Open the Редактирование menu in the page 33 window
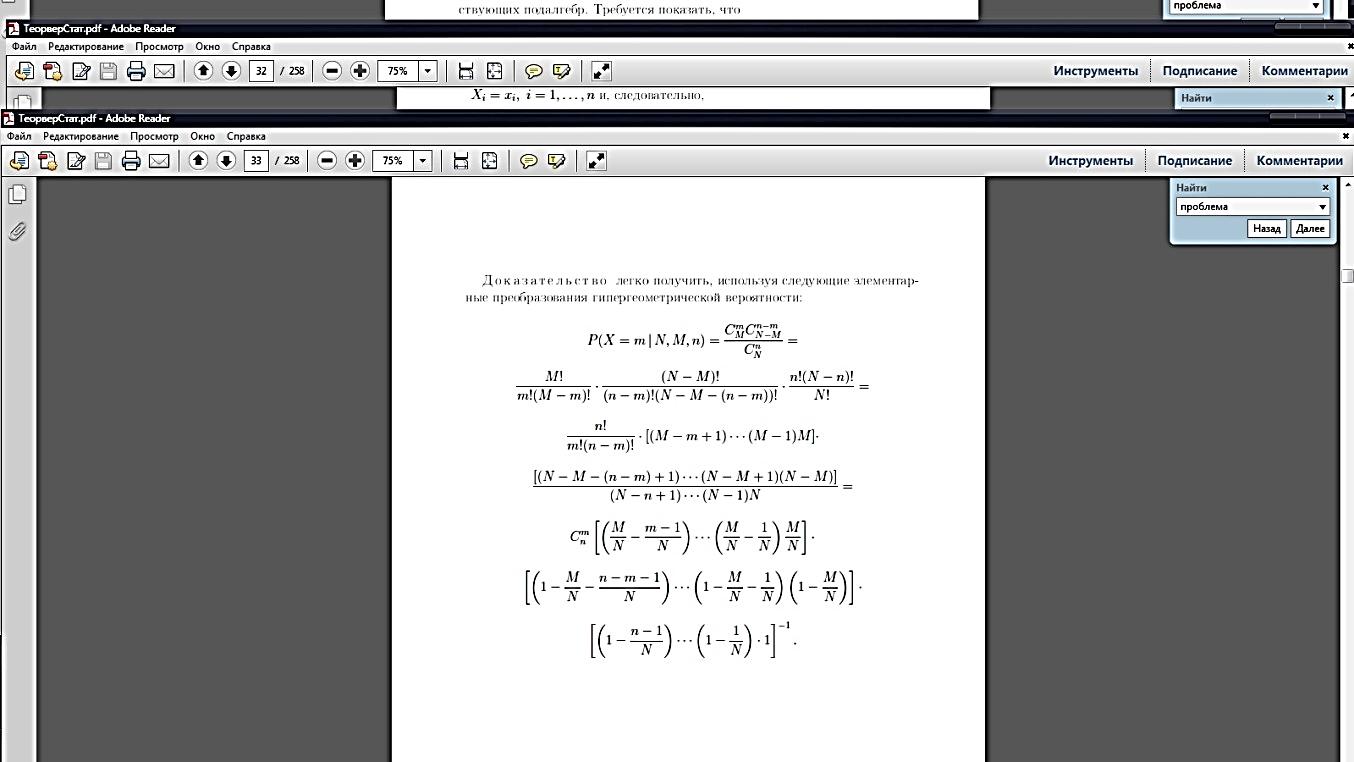The height and width of the screenshot is (762, 1354). click(81, 136)
